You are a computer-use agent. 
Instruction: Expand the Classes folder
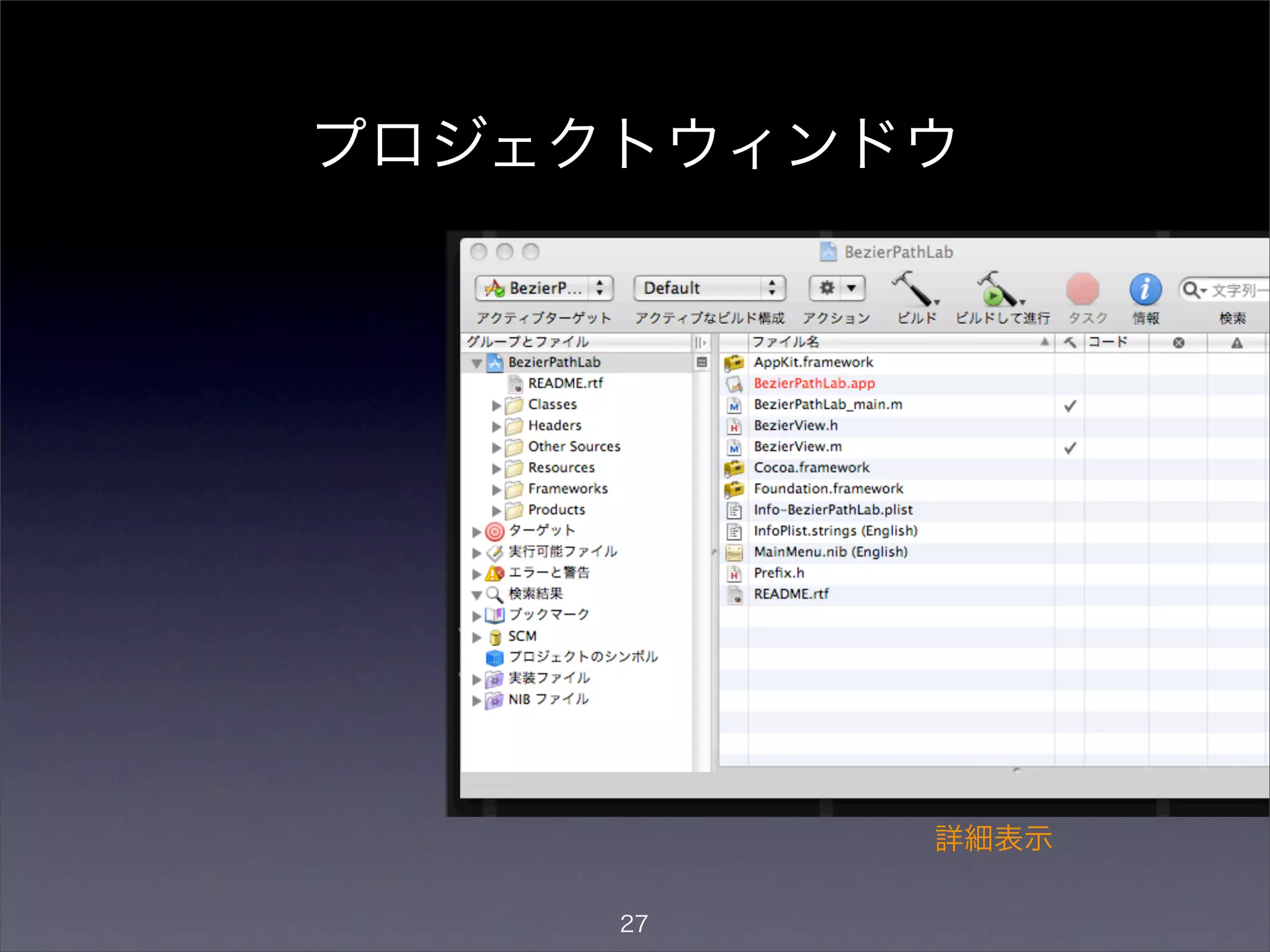[x=496, y=405]
